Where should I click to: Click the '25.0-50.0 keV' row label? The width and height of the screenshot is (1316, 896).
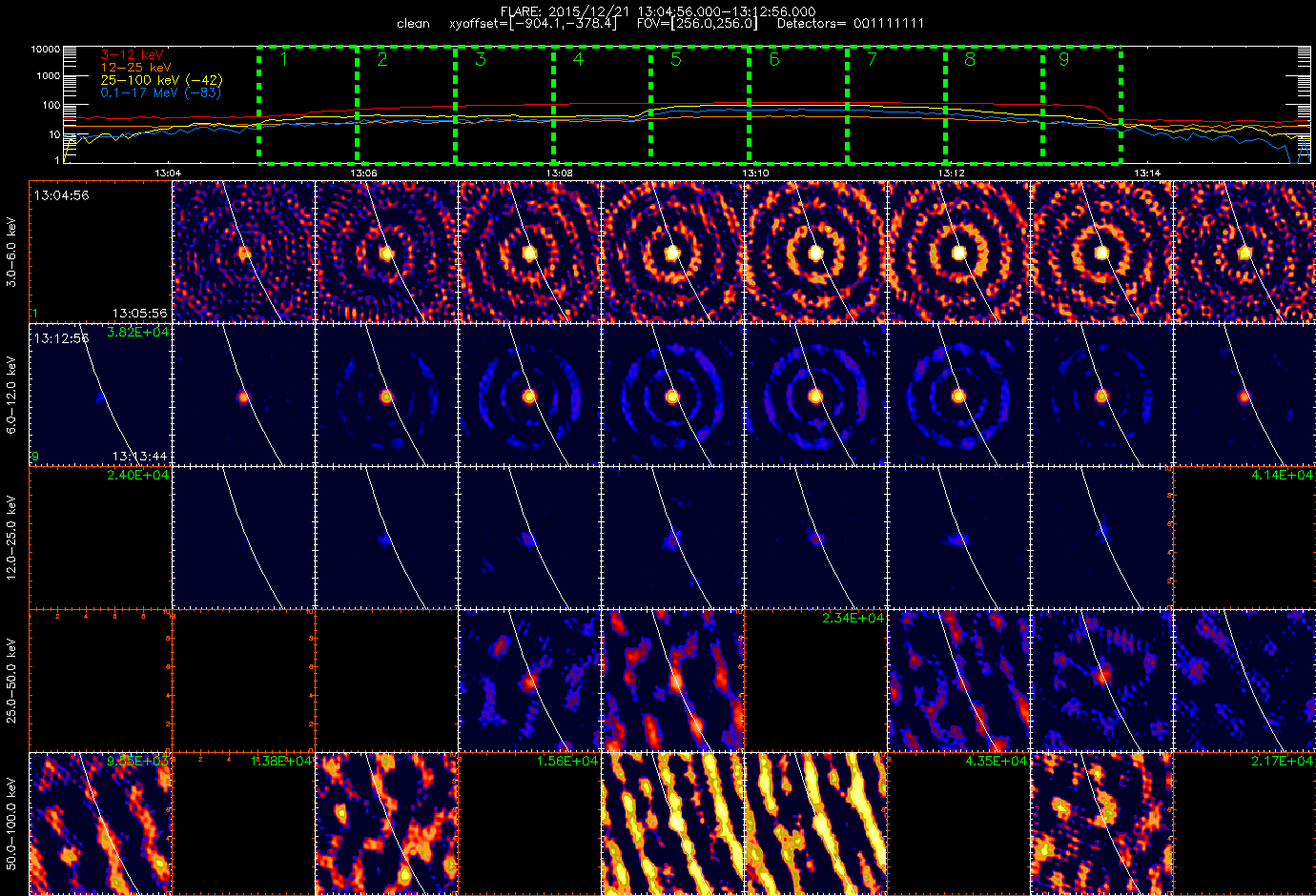point(11,681)
